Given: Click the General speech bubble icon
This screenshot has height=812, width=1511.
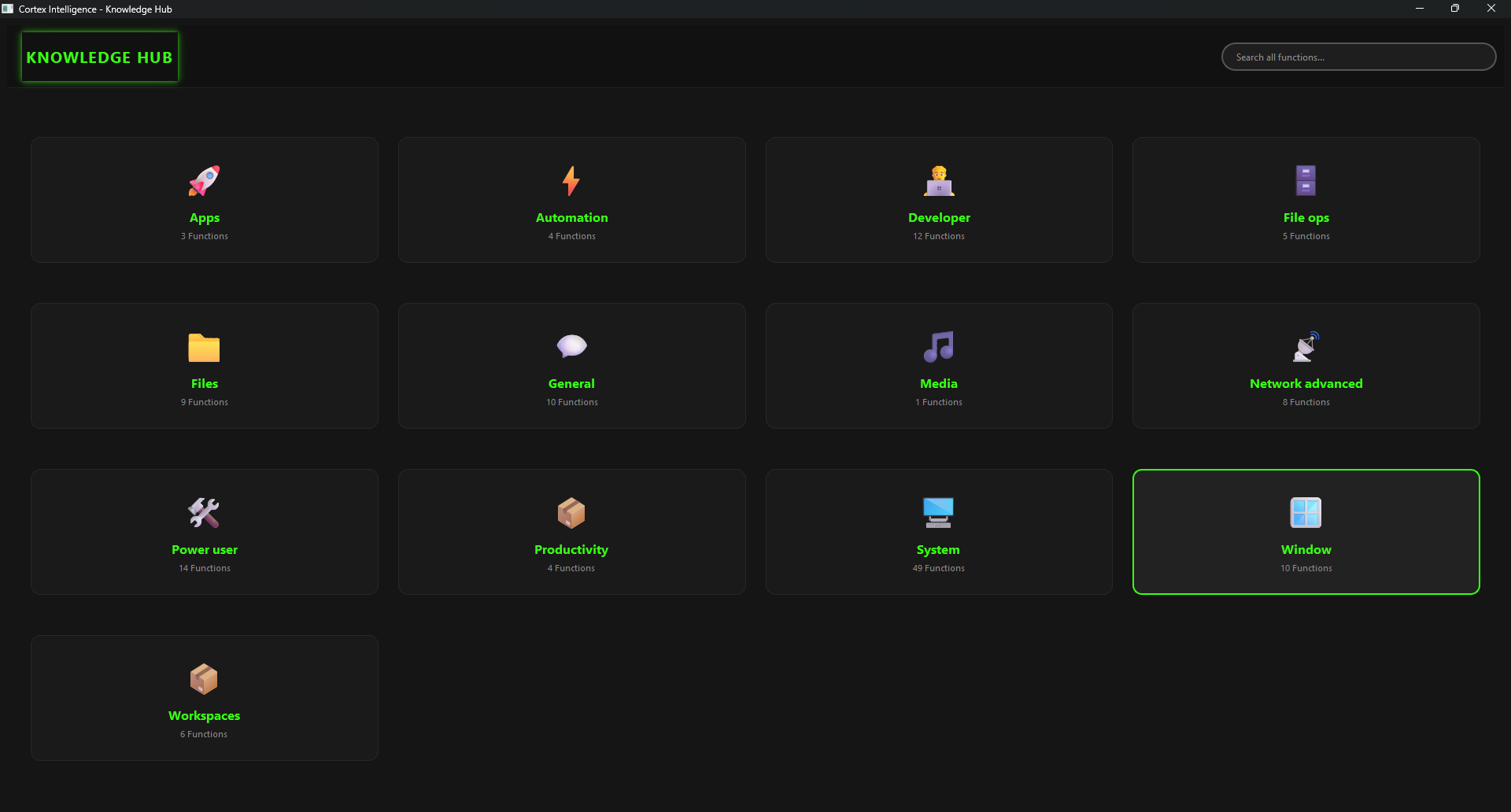Looking at the screenshot, I should pyautogui.click(x=571, y=346).
